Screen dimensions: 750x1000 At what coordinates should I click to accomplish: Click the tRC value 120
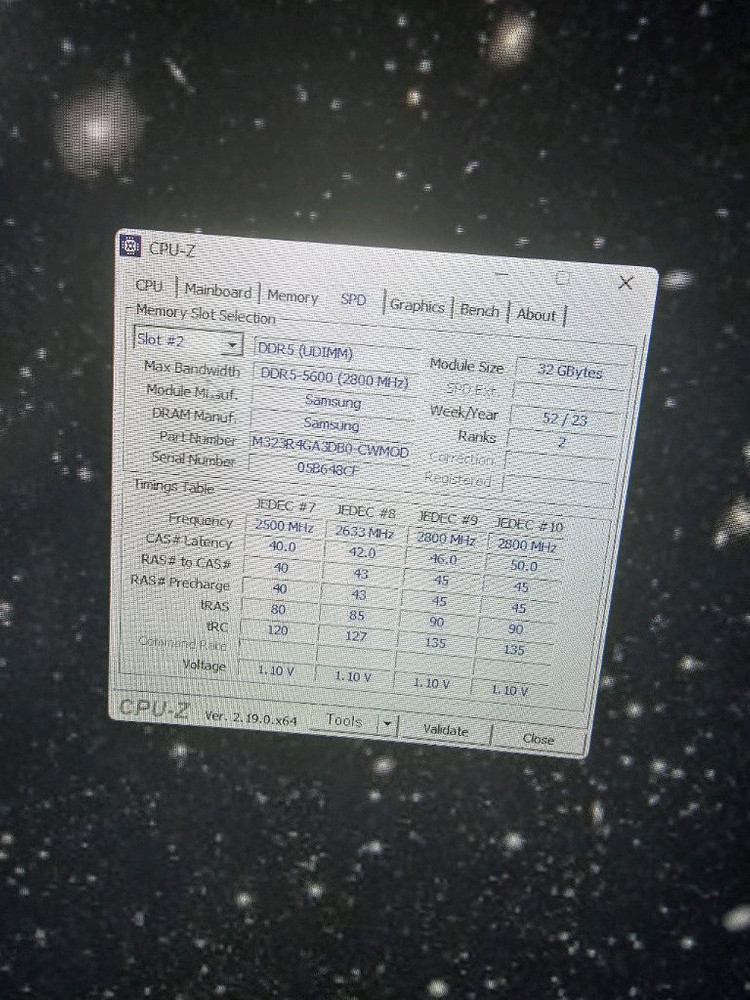point(277,629)
